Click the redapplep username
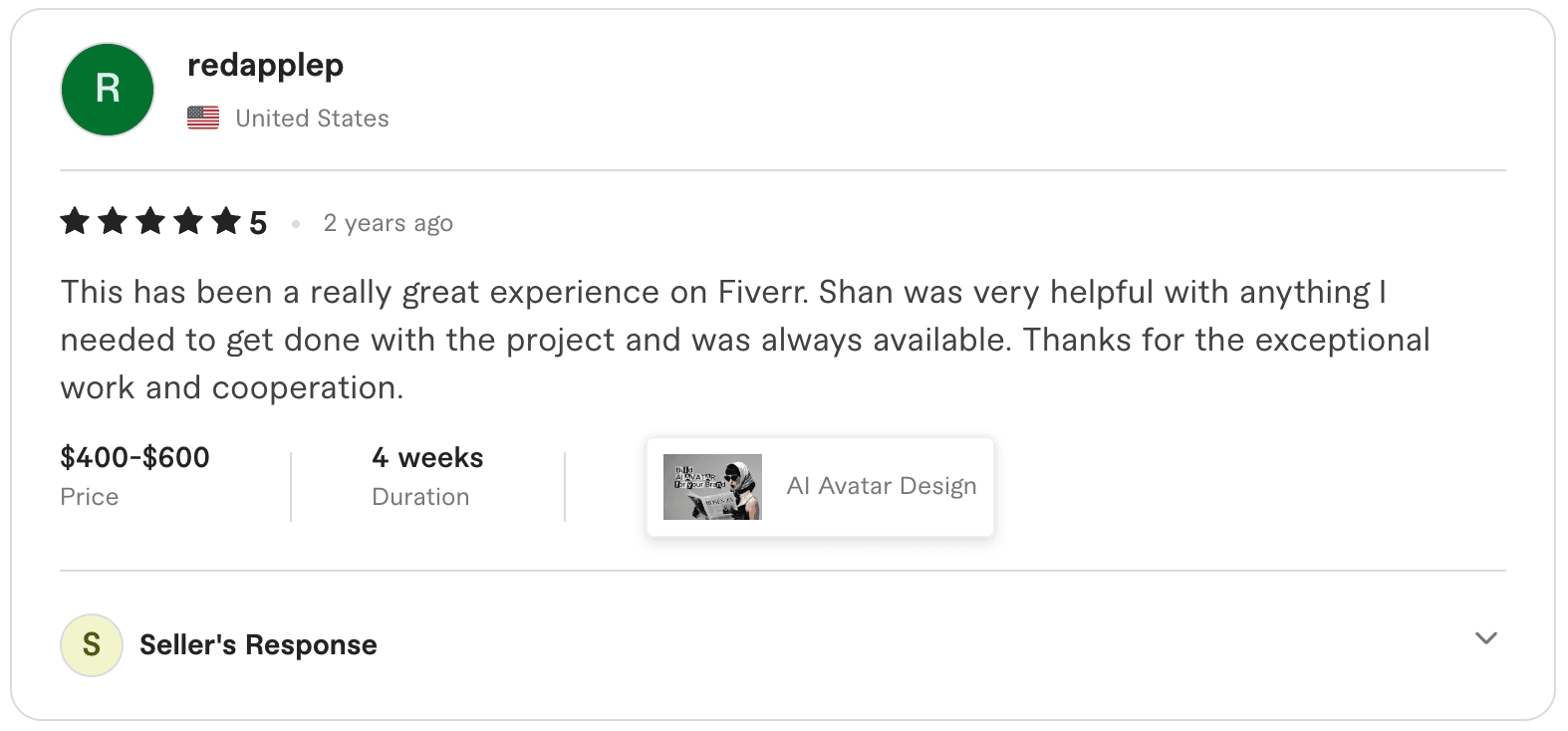This screenshot has width=1568, height=731. pos(266,65)
